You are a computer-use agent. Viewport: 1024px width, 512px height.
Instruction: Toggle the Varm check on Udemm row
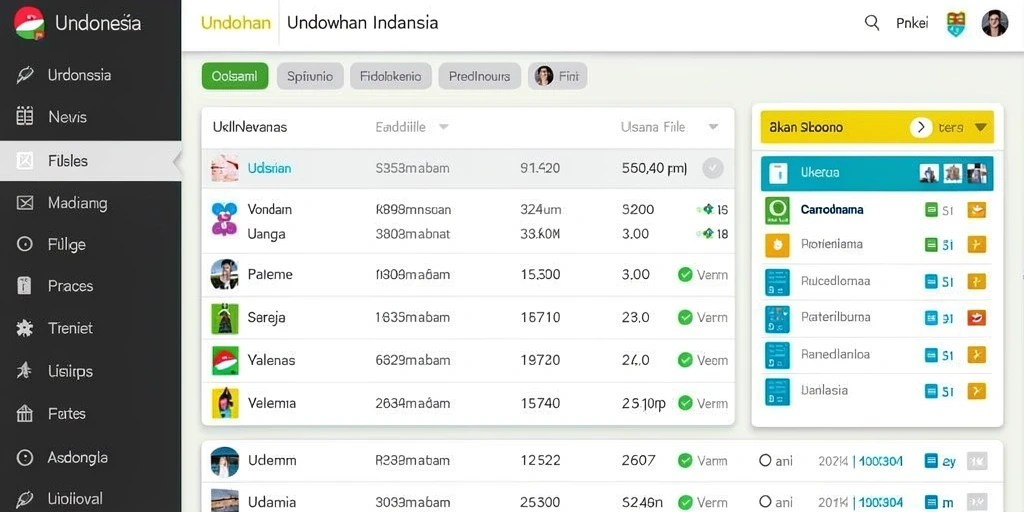pyautogui.click(x=685, y=460)
